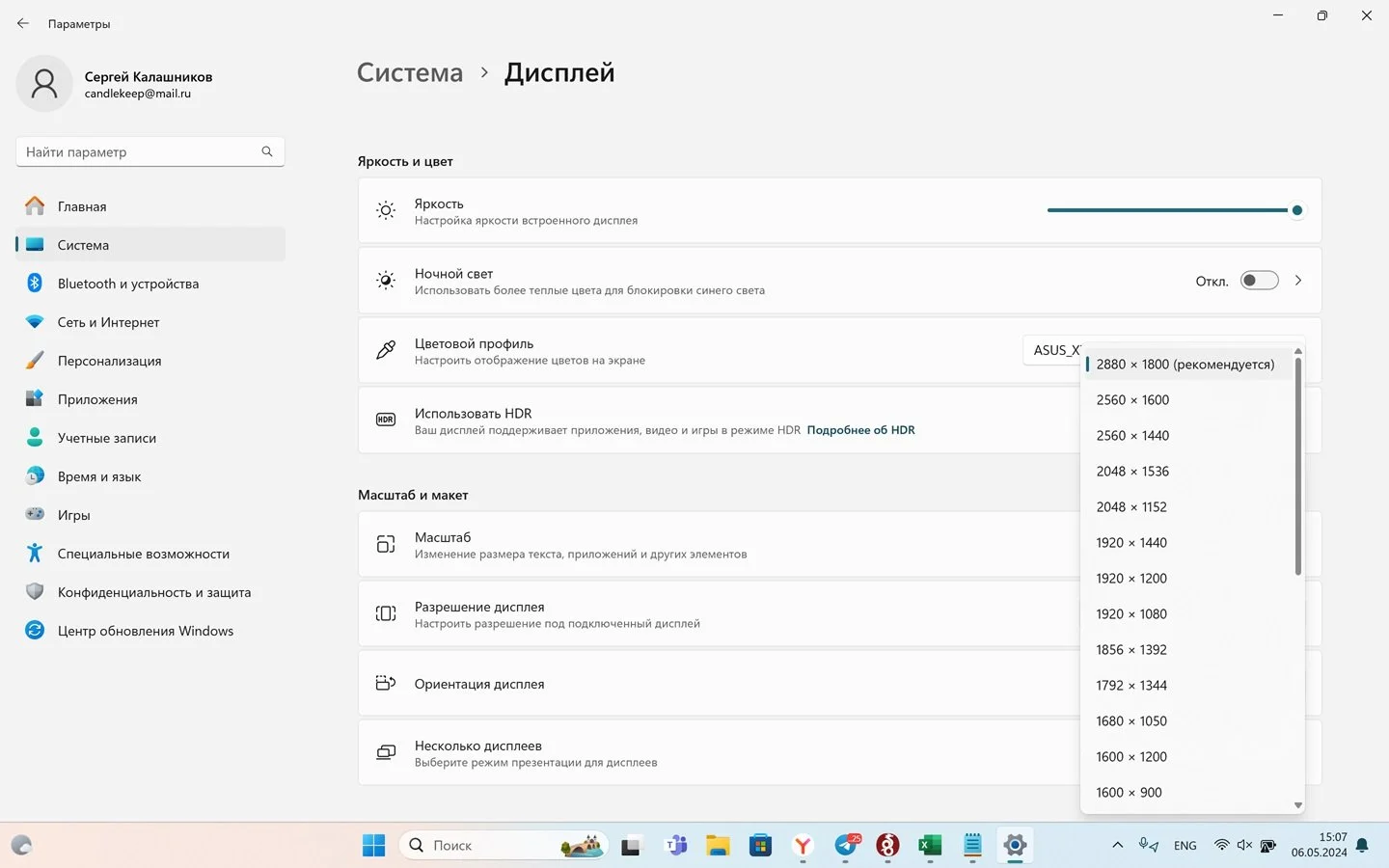Select Система in the sidebar
This screenshot has height=868, width=1389.
(x=150, y=245)
